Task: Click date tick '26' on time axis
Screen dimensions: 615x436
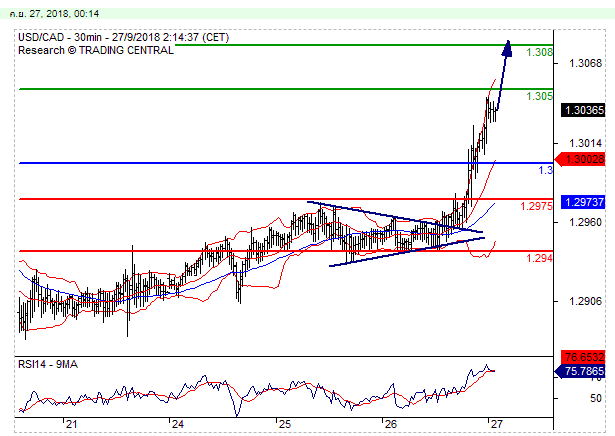Action: [390, 424]
